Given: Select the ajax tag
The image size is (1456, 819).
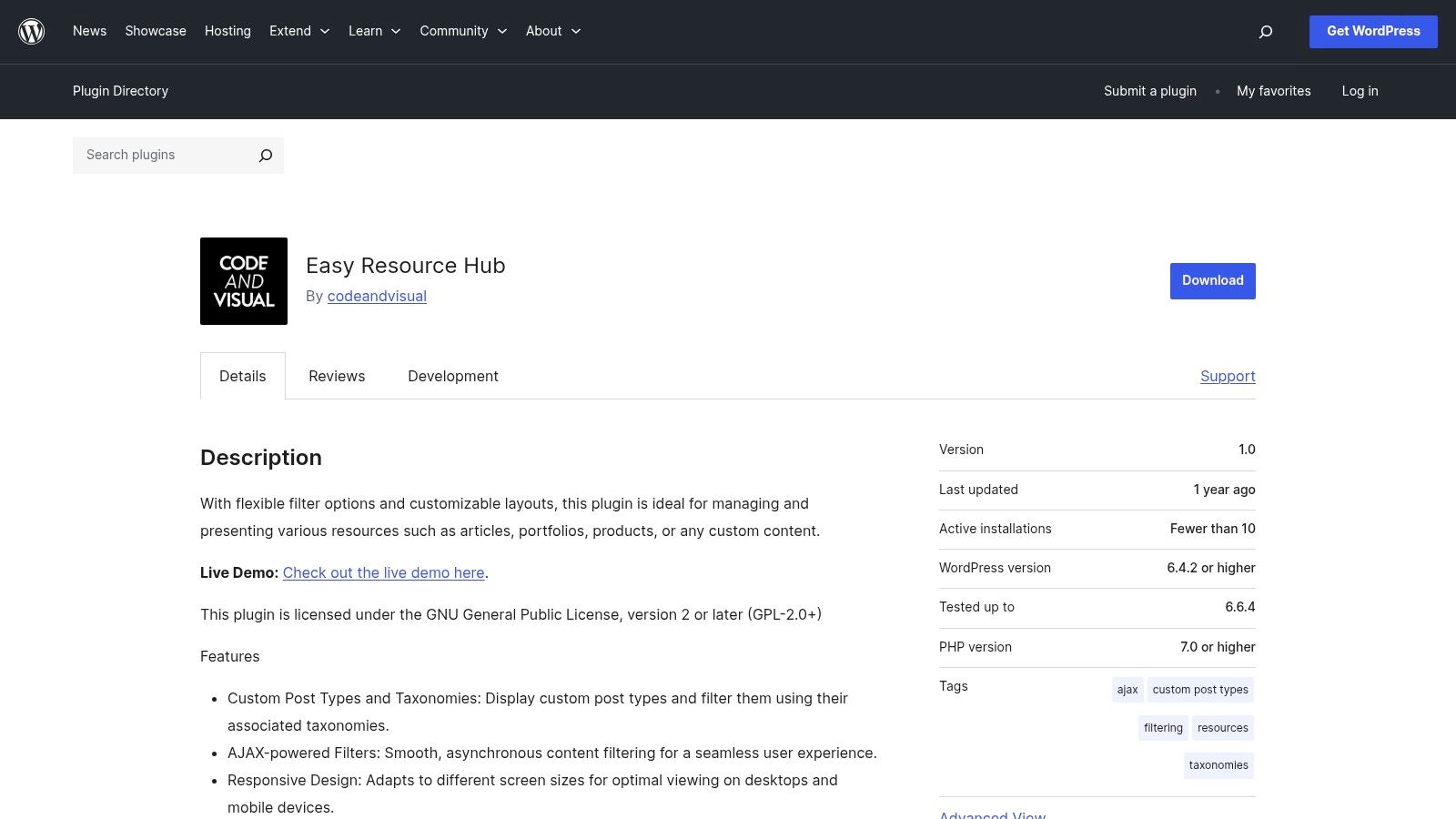Looking at the screenshot, I should [x=1127, y=690].
